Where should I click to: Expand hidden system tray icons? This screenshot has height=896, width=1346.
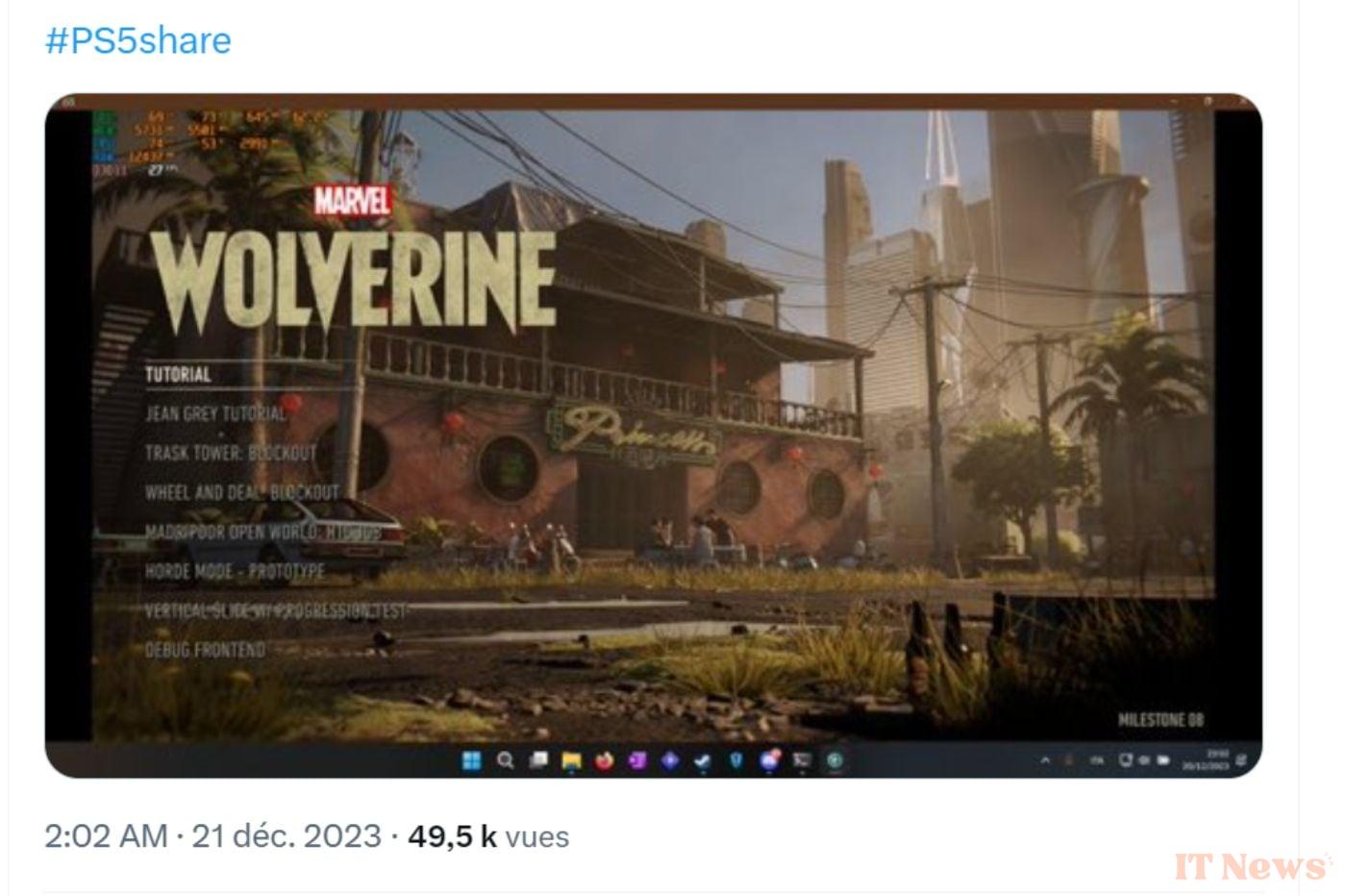coord(1045,760)
